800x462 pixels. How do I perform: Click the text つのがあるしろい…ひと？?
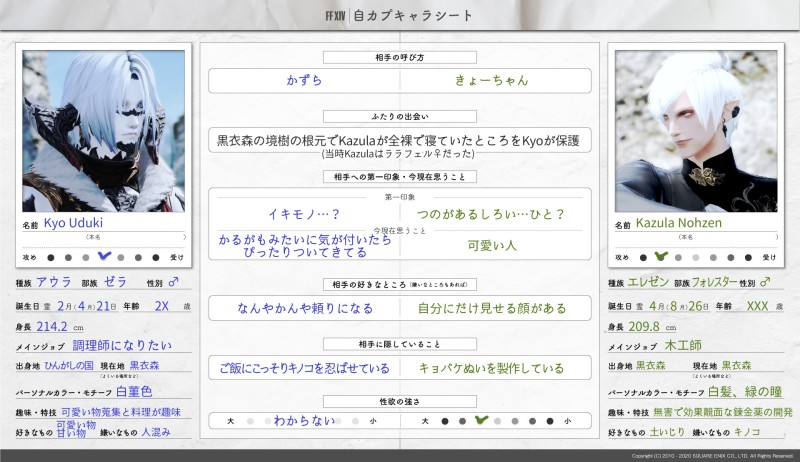[491, 214]
